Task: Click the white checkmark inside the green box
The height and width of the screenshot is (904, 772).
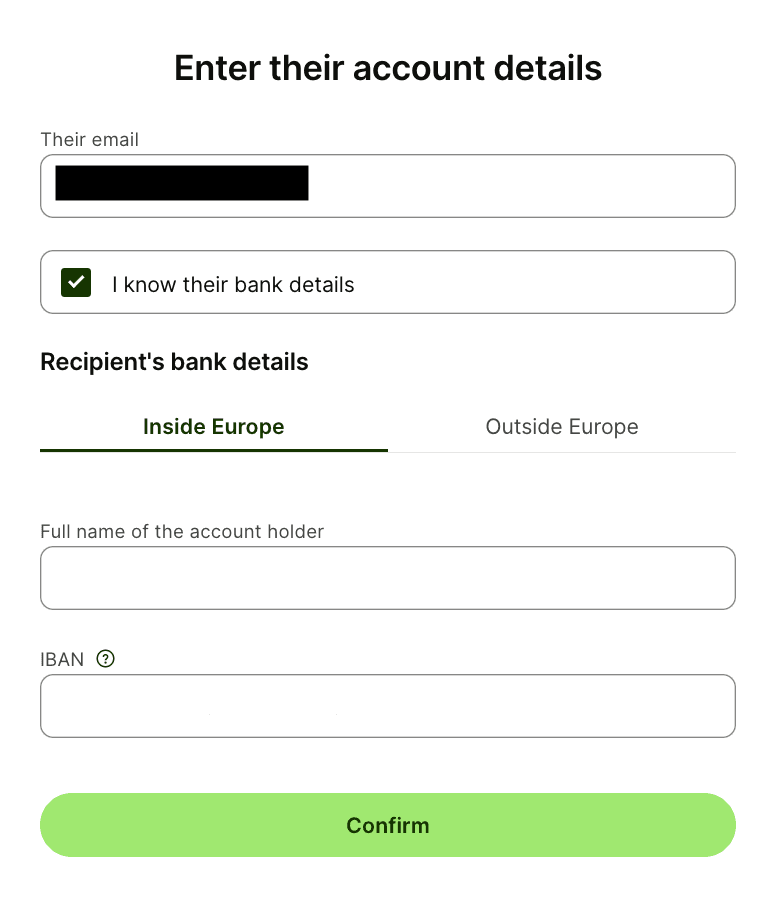Action: 76,283
